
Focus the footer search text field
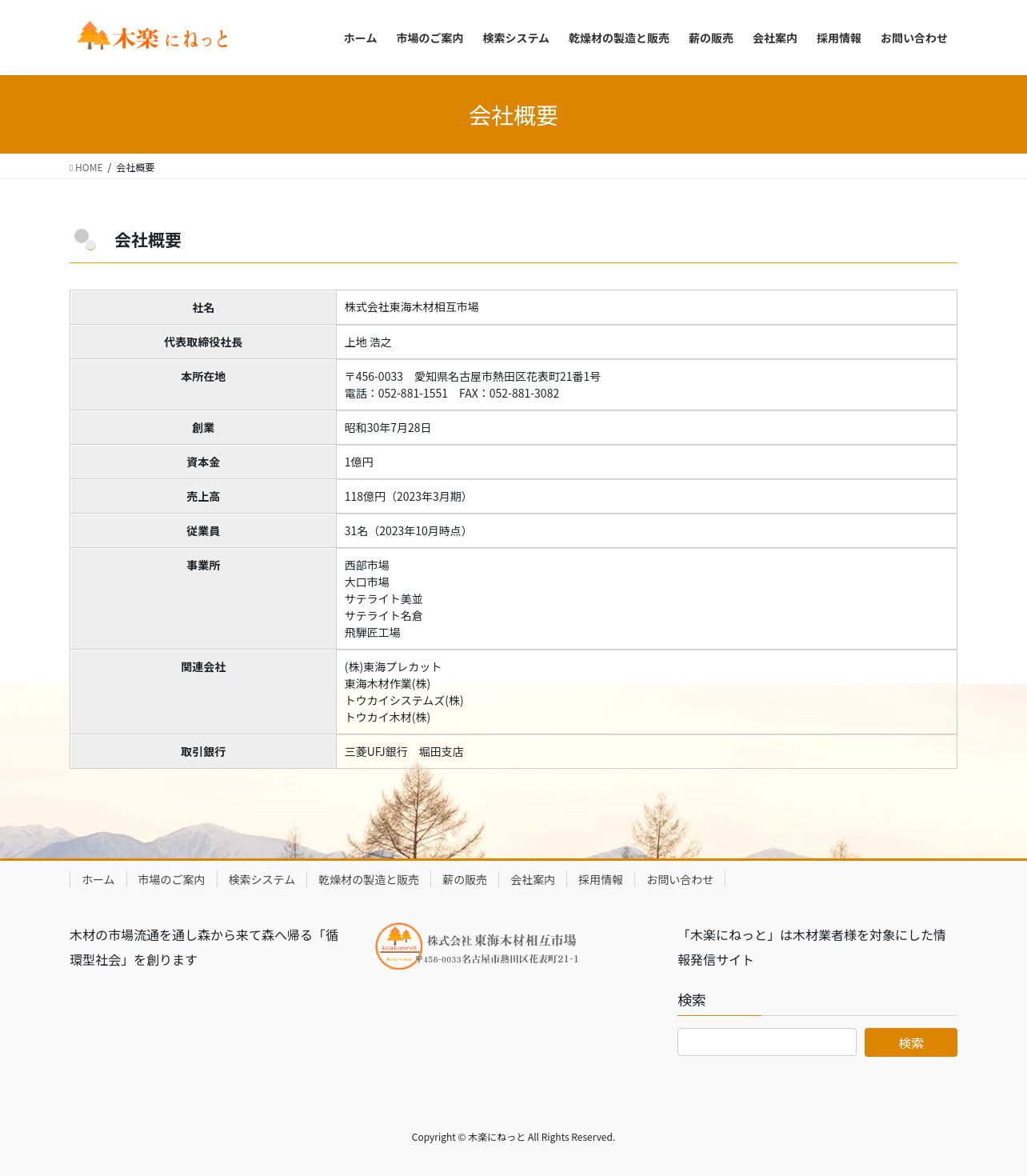point(767,1042)
